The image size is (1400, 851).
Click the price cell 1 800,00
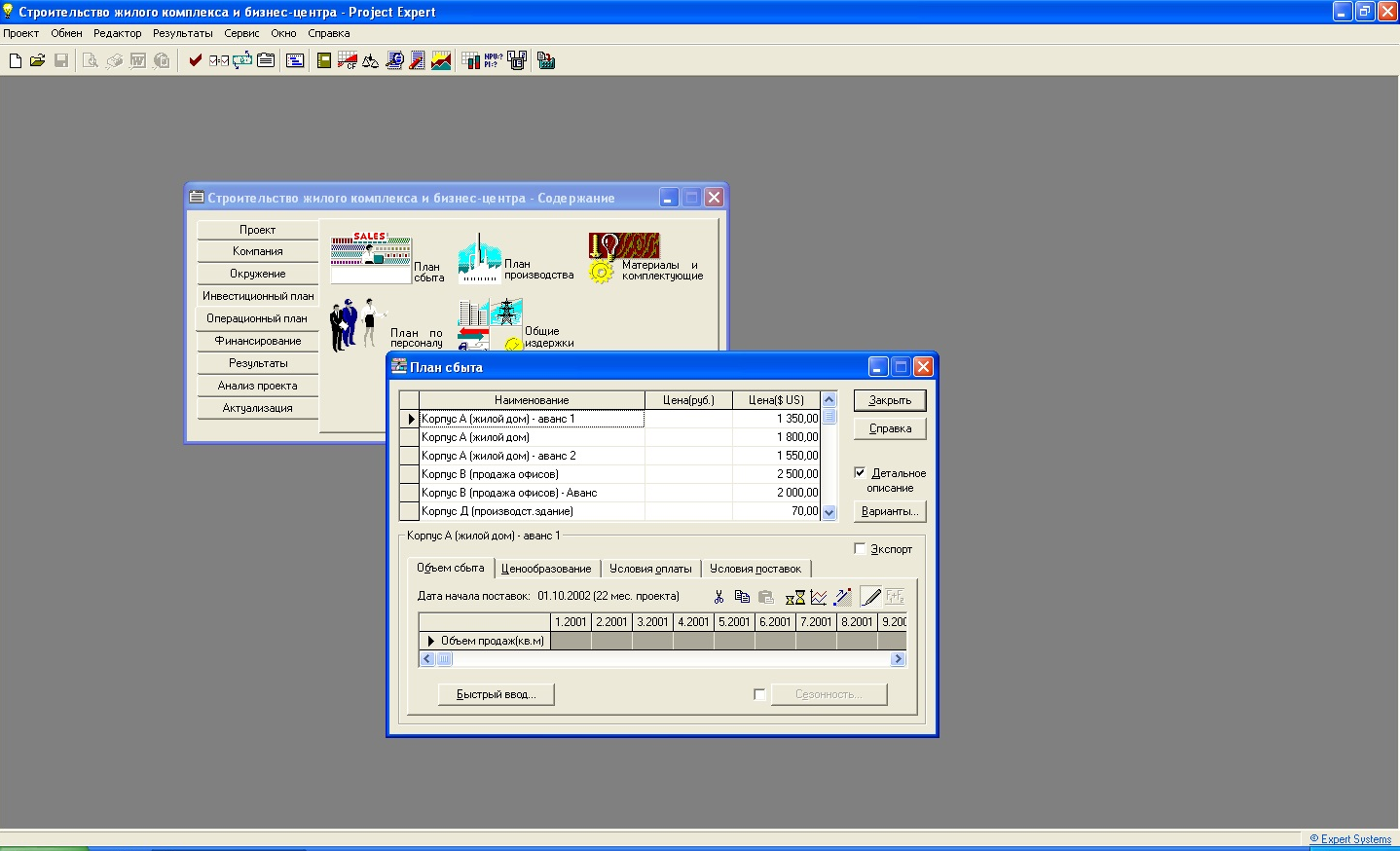pyautogui.click(x=777, y=437)
